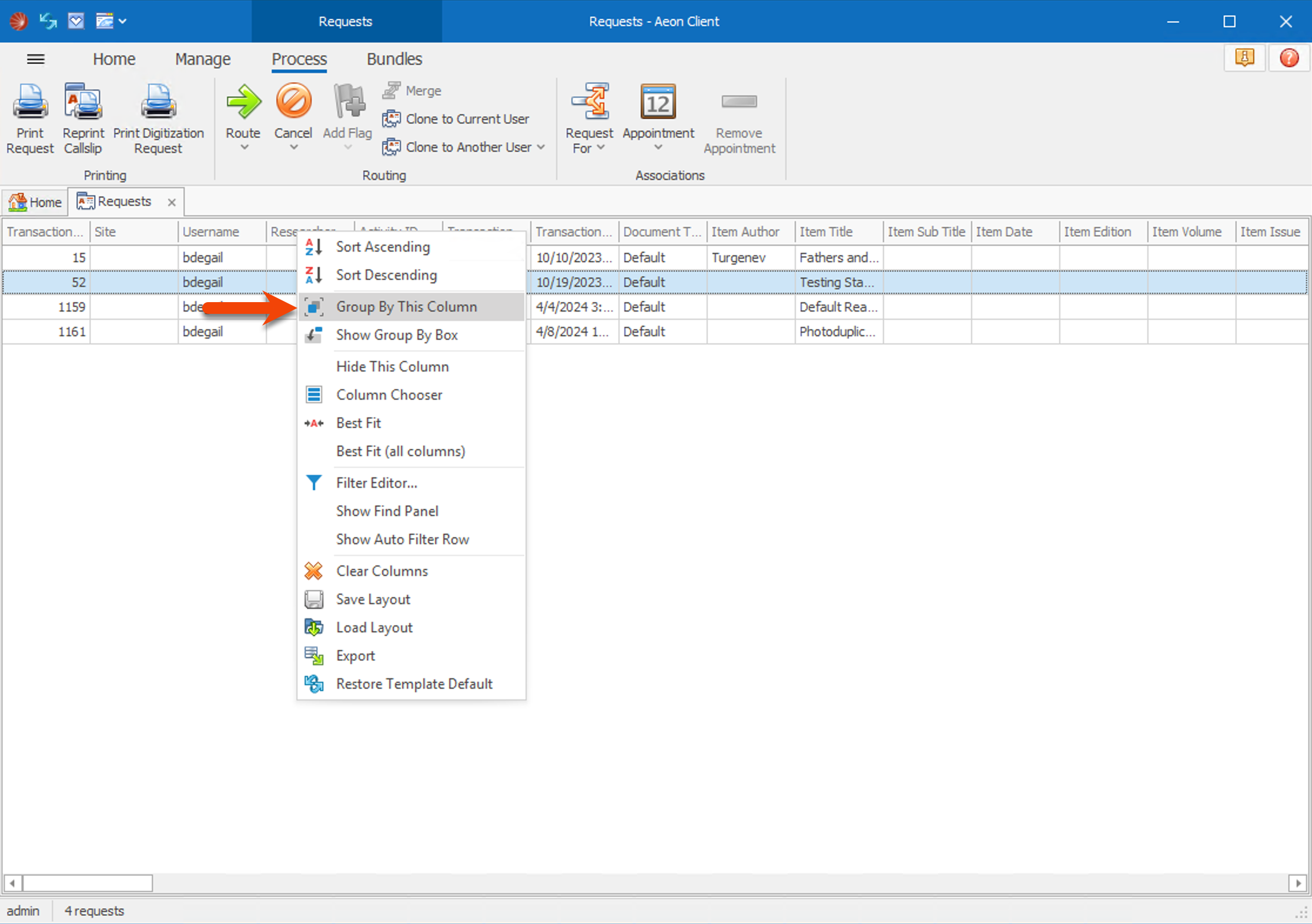
Task: Toggle Show Group By Box option
Action: [397, 334]
